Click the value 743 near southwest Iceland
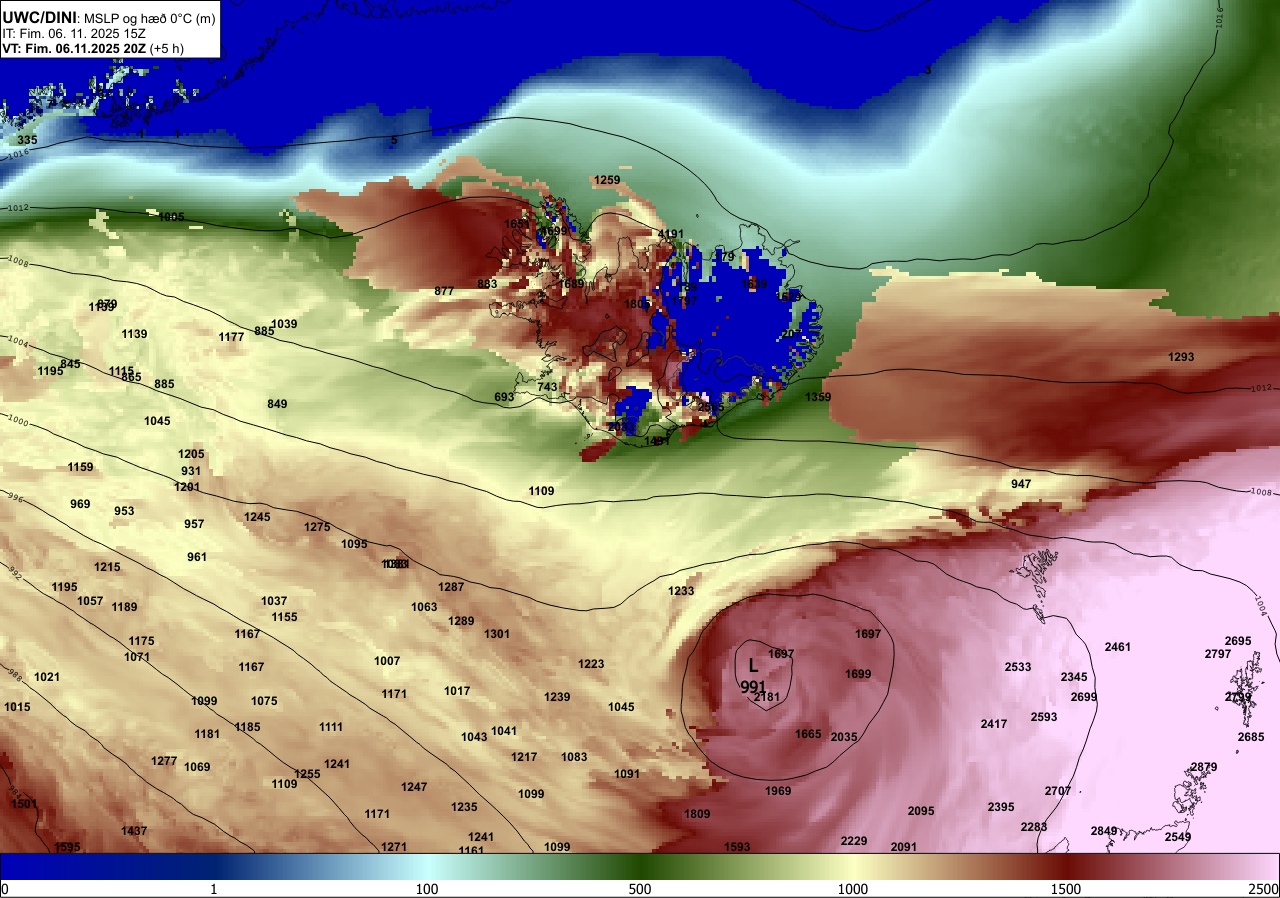The width and height of the screenshot is (1280, 898). point(547,387)
